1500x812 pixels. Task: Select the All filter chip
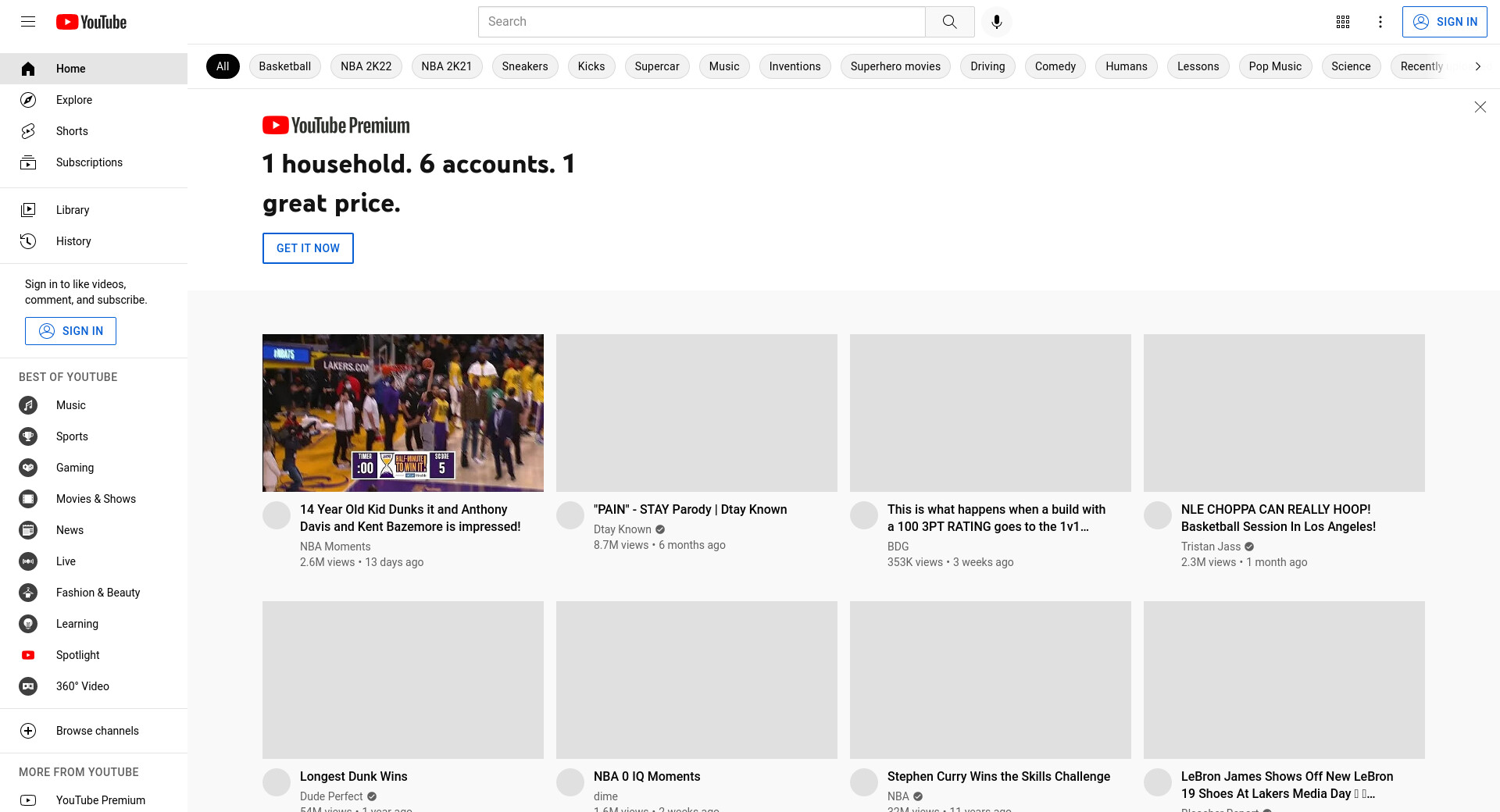(x=223, y=66)
